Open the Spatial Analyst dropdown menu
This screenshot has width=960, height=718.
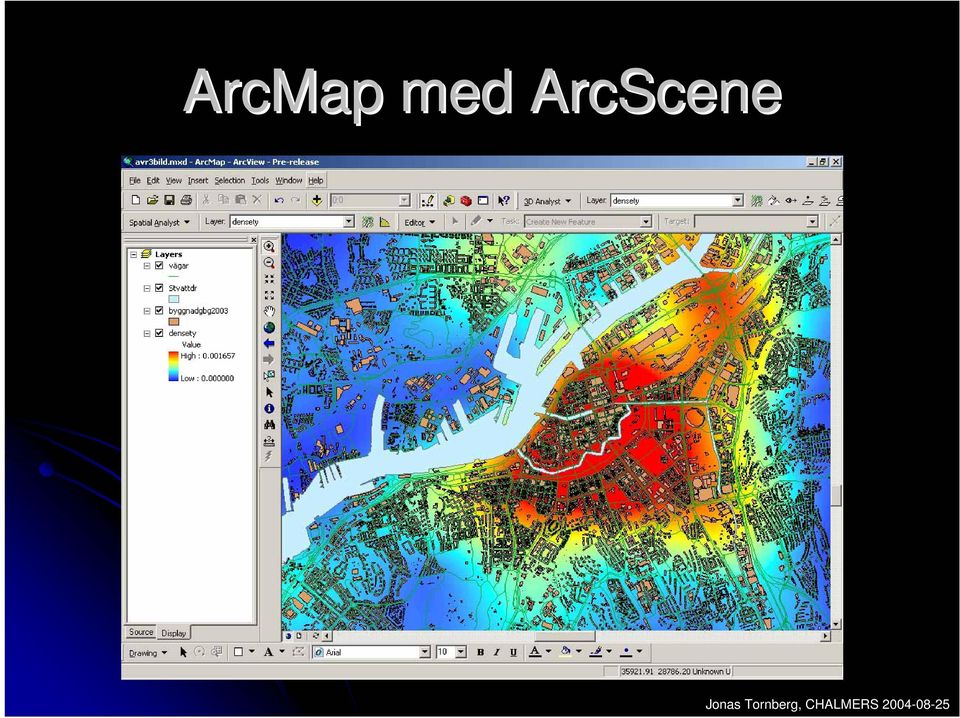click(x=159, y=222)
